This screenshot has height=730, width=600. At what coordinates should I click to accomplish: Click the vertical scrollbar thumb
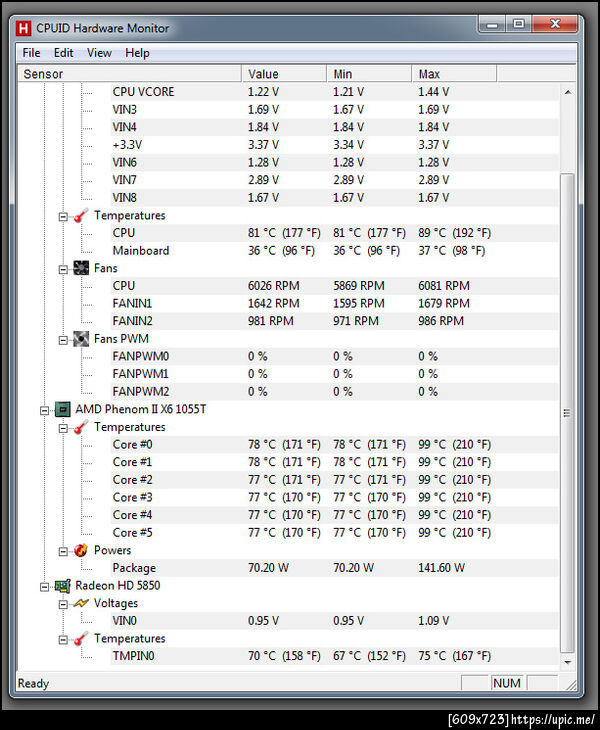567,413
